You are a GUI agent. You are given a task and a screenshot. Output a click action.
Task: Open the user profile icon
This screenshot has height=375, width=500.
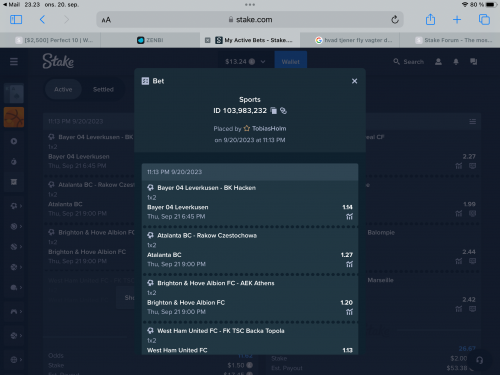(x=438, y=62)
